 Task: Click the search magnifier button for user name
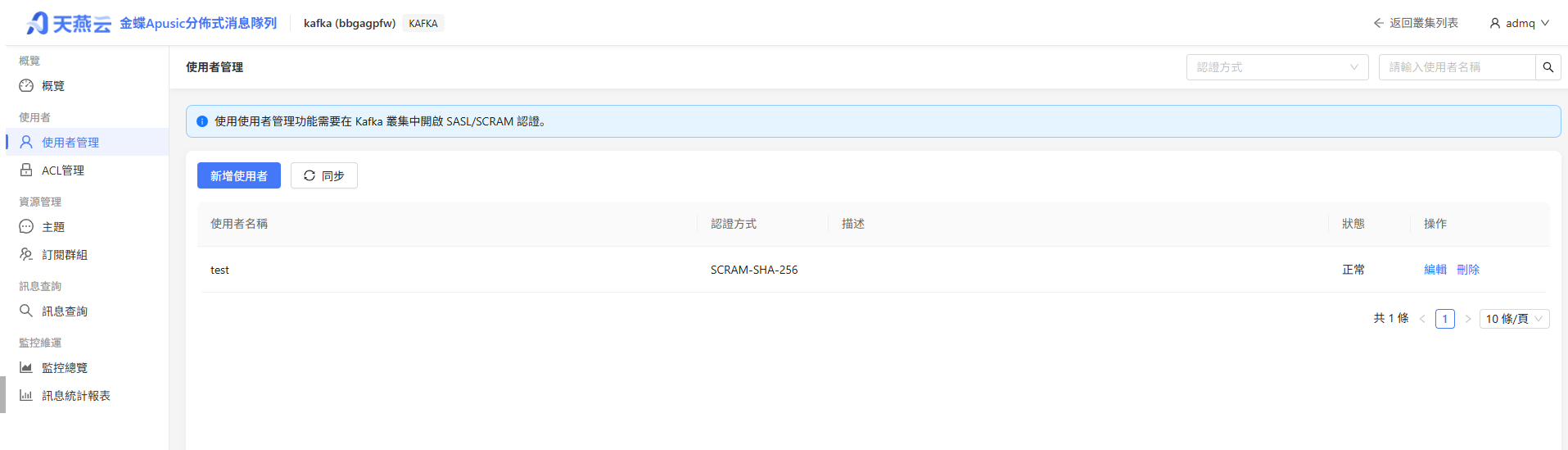[x=1548, y=67]
